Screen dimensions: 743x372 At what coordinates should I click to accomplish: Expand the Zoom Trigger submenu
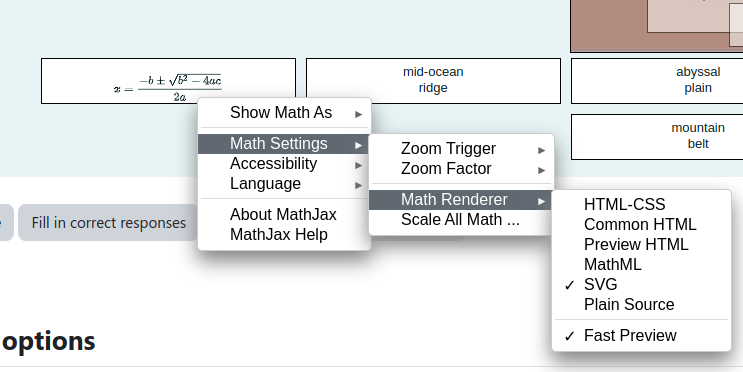click(462, 149)
